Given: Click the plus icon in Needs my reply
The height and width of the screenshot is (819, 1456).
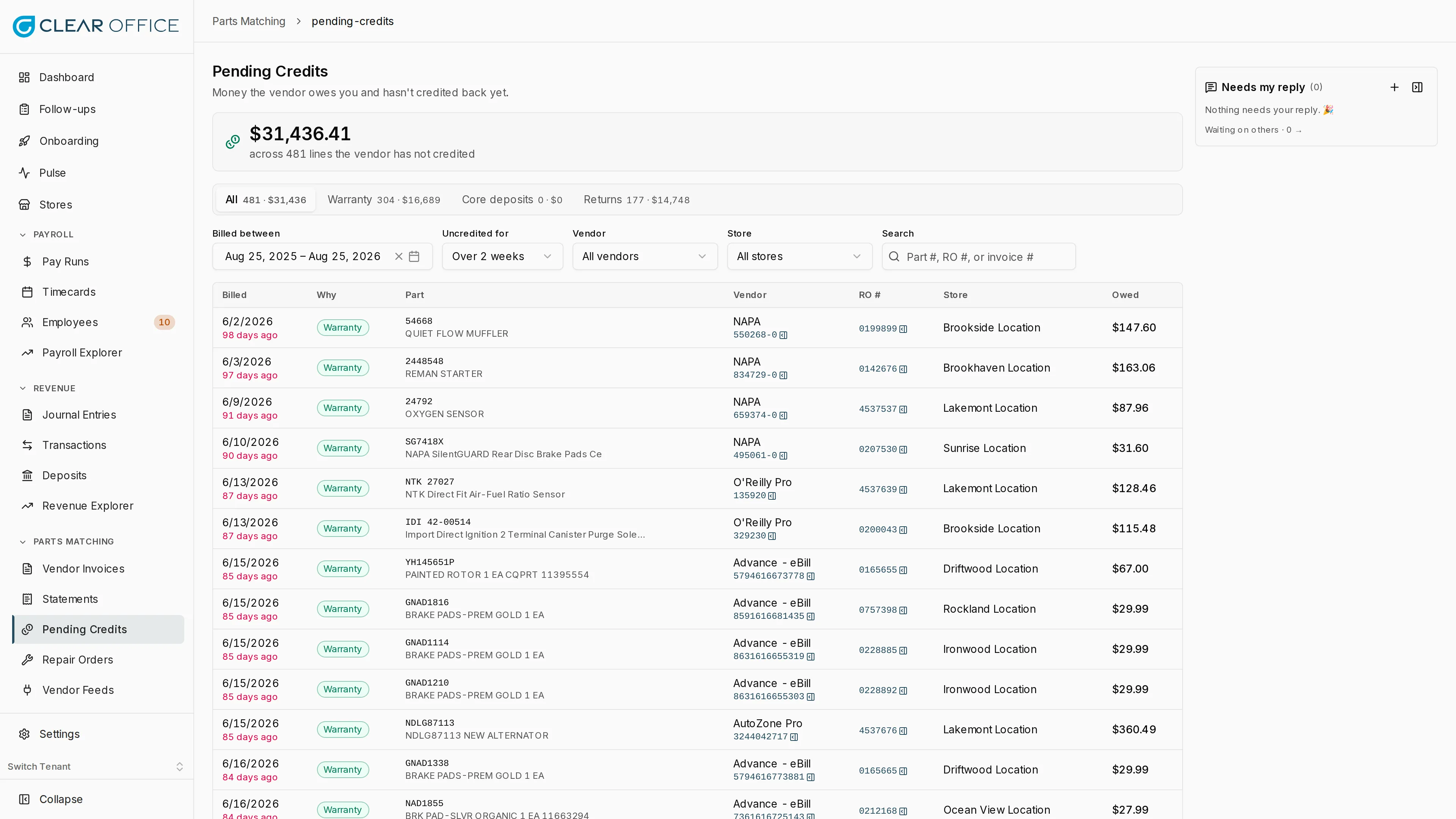Looking at the screenshot, I should point(1395,87).
